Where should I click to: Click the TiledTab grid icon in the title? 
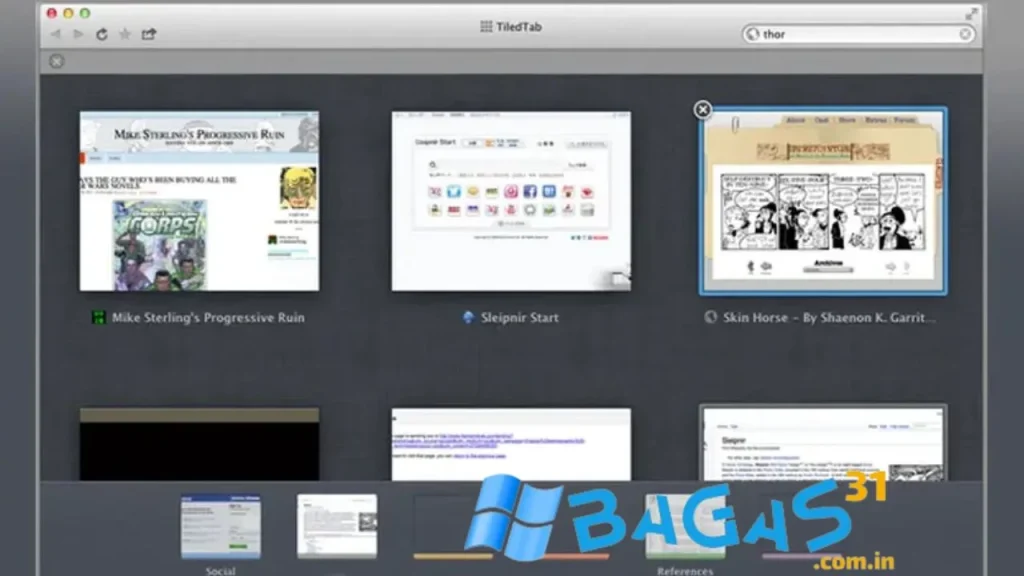(486, 27)
